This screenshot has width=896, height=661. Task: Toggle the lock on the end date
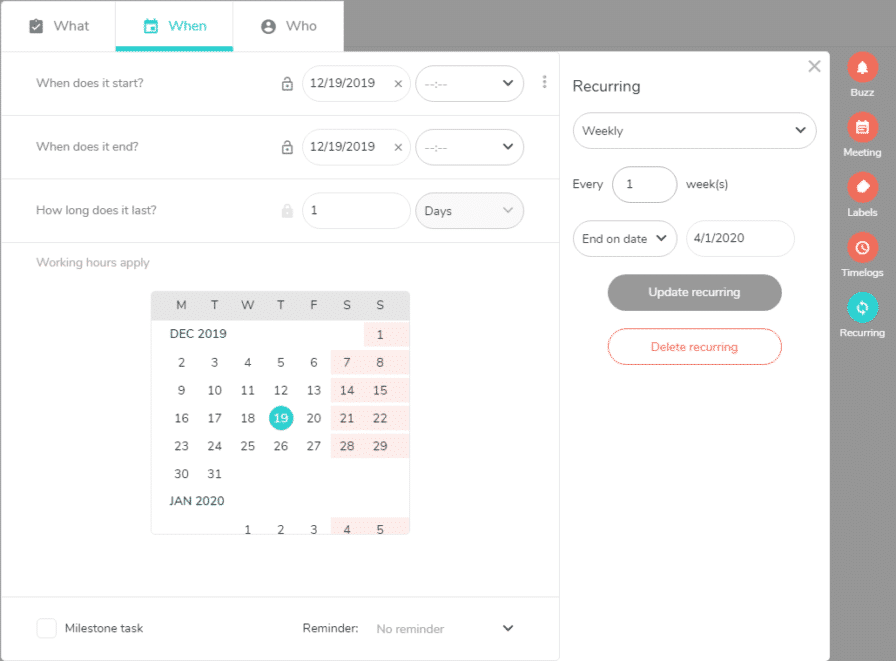[286, 147]
